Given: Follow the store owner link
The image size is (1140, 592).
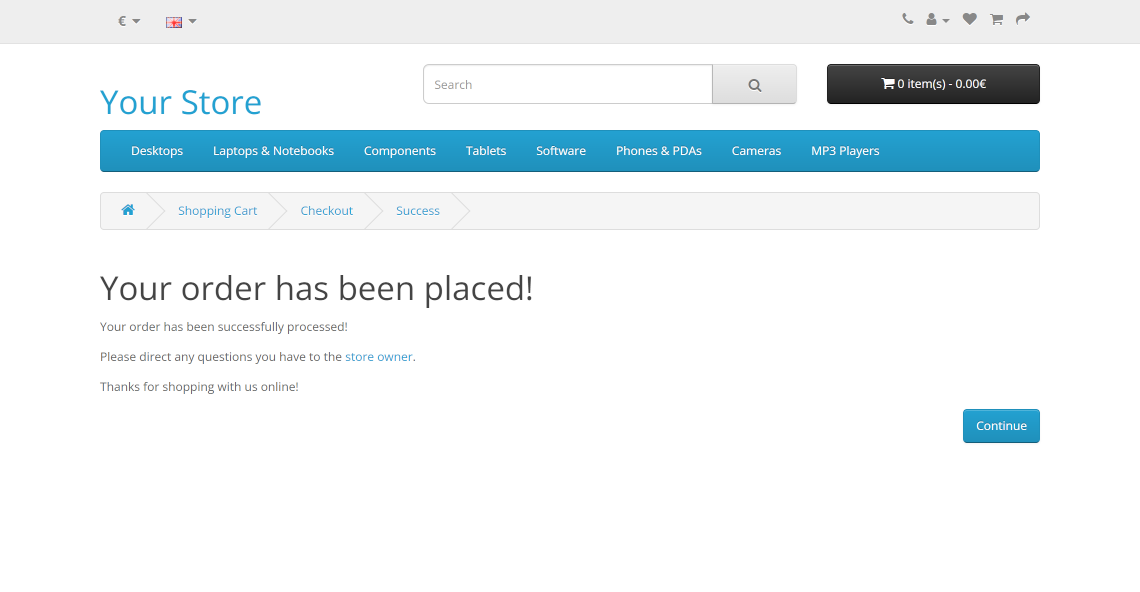Looking at the screenshot, I should click(x=378, y=357).
